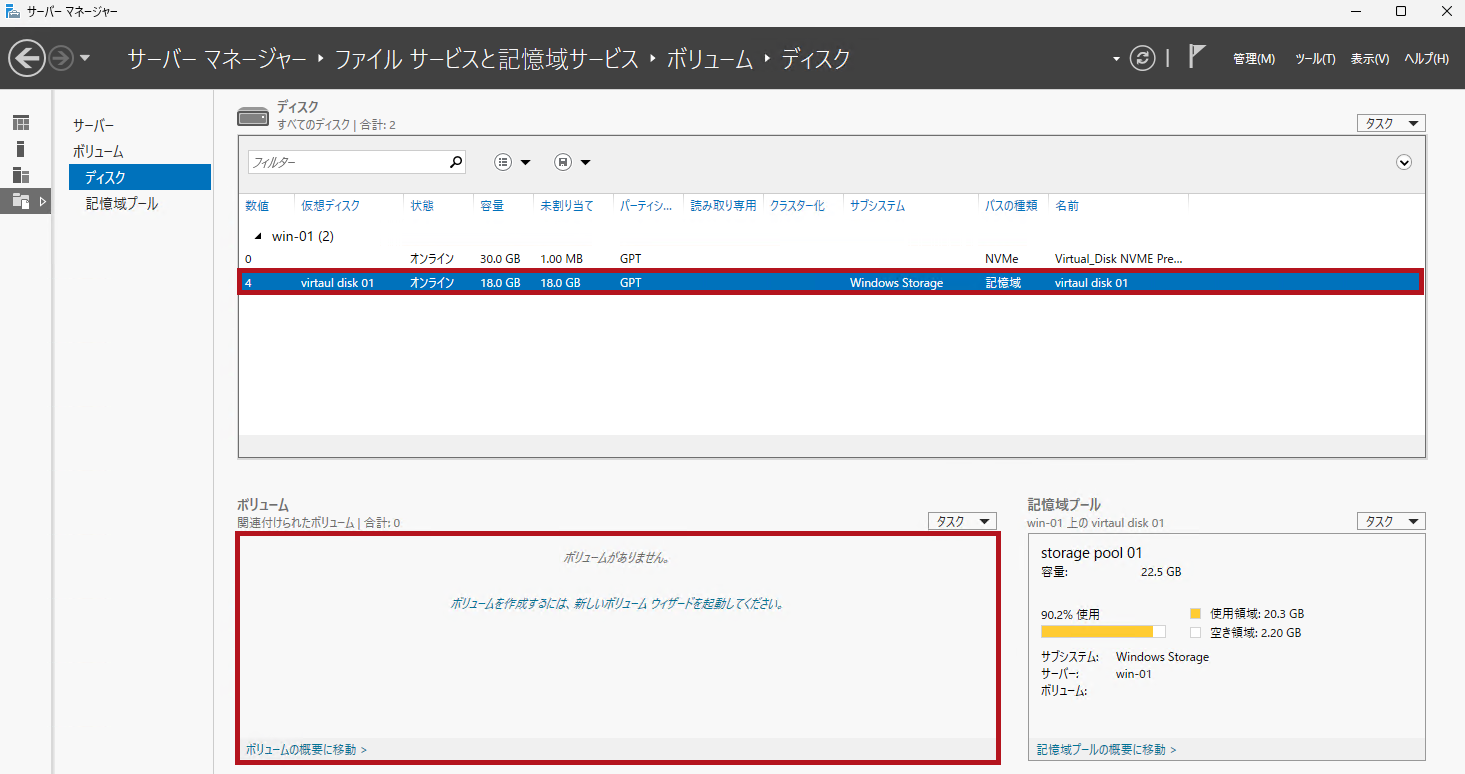Screen dimensions: 1465x774
Task: Click the refresh icon in the header
Action: coord(1142,58)
